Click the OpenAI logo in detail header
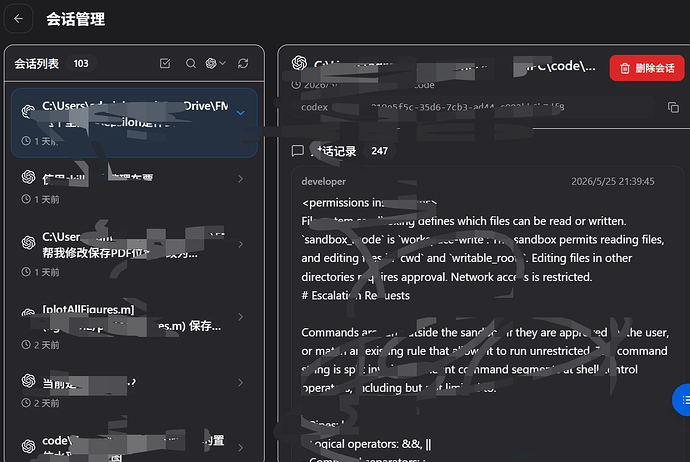 click(299, 63)
